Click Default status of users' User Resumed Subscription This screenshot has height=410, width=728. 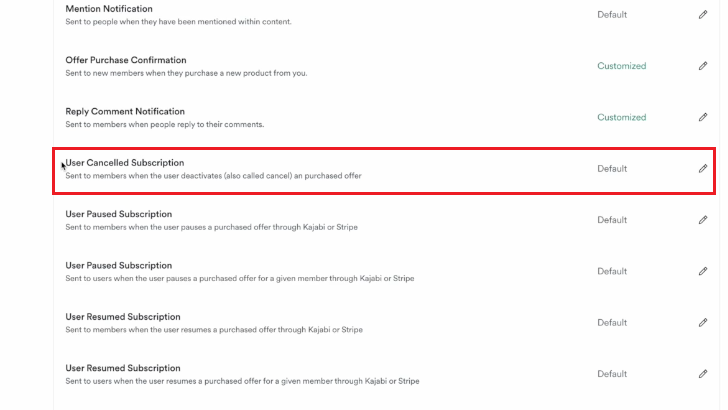point(612,374)
